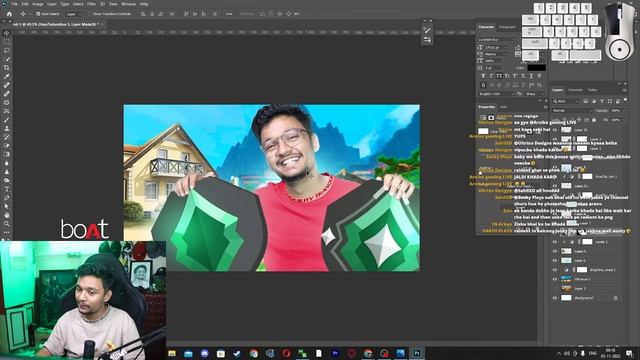
Task: Open the layer filter Kind dropdown
Action: [x=566, y=101]
